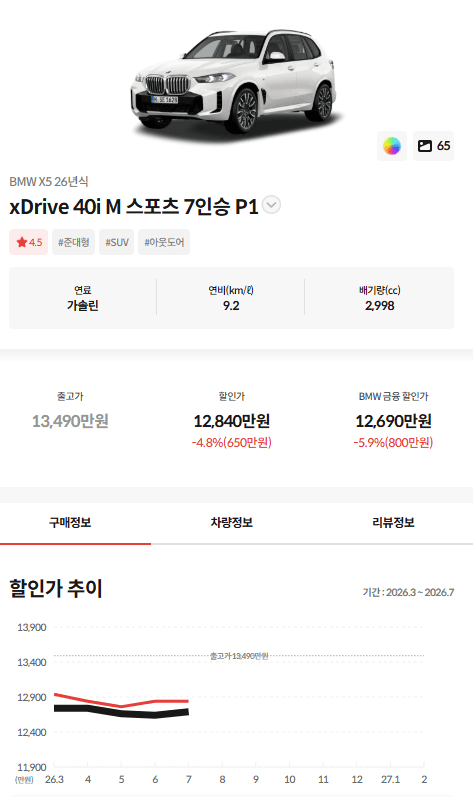Expand the trim selector chevron next to P1
This screenshot has height=797, width=473.
point(271,205)
